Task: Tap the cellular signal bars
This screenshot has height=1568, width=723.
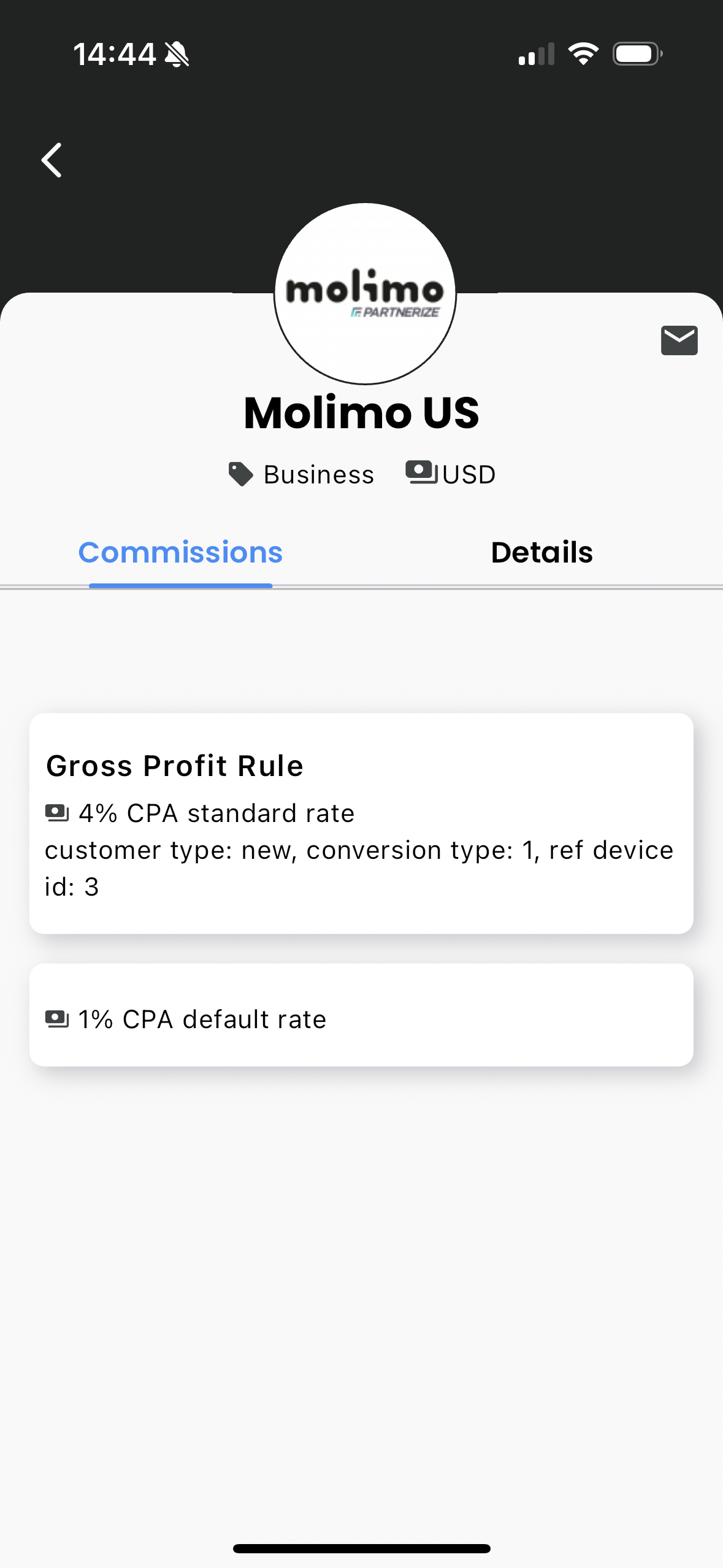Action: [x=537, y=54]
